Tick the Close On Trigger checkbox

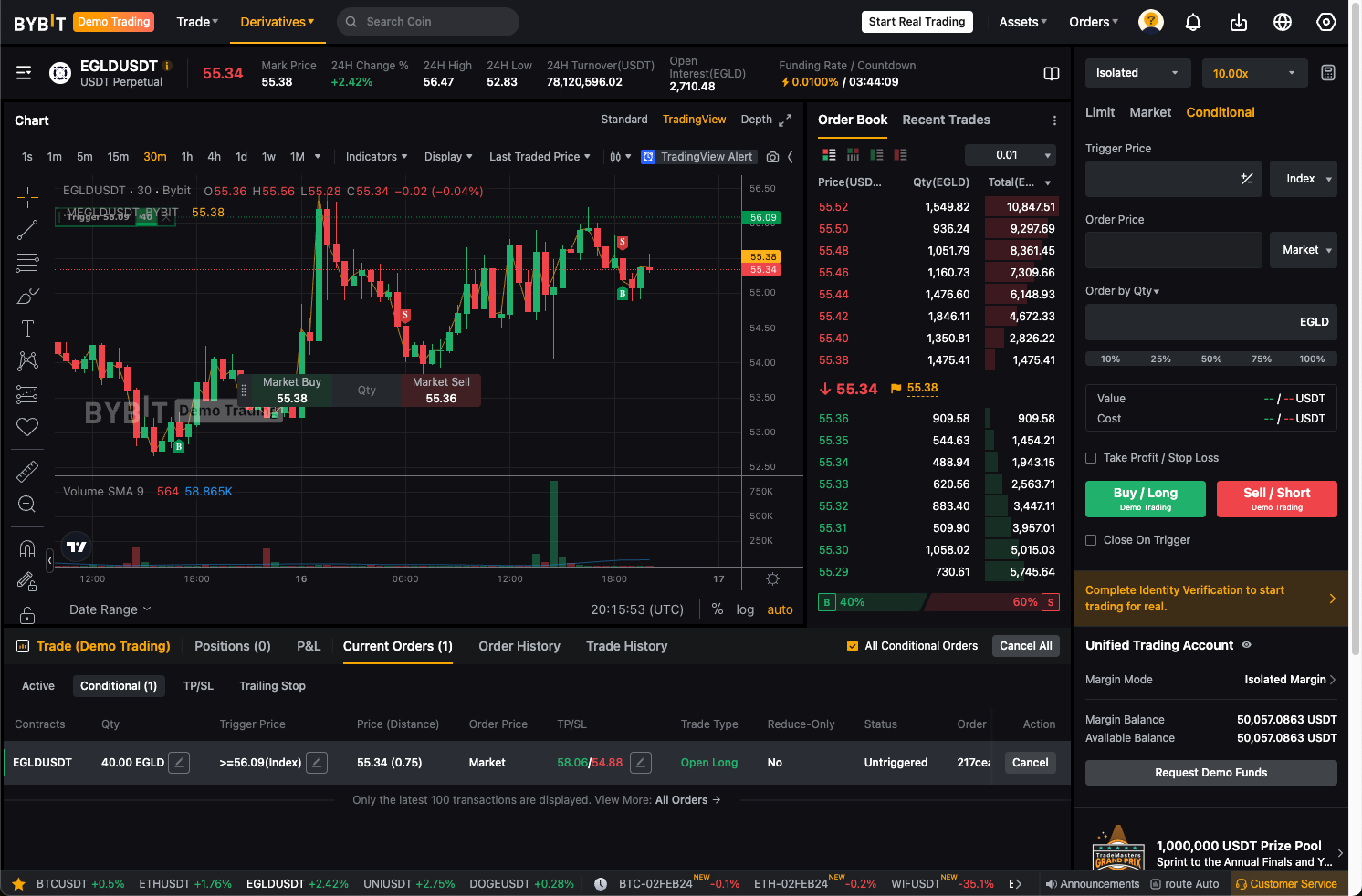click(x=1091, y=540)
